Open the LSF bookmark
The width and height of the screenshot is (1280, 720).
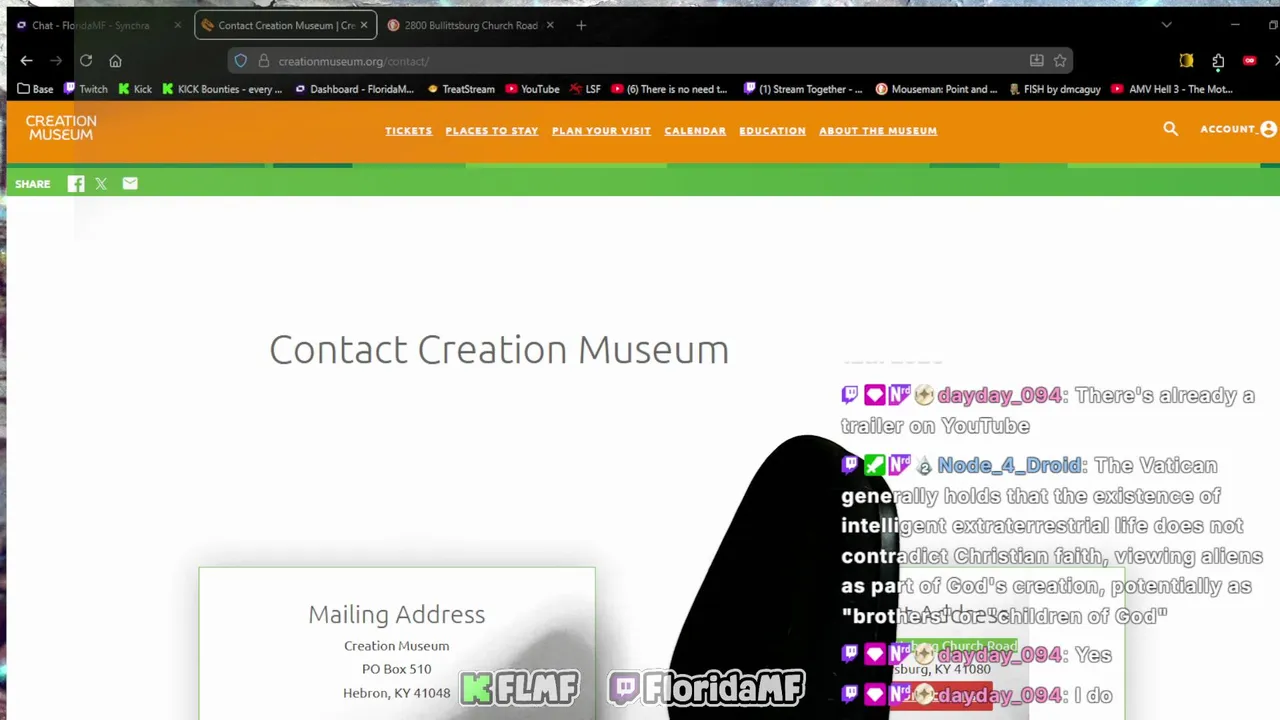click(585, 89)
